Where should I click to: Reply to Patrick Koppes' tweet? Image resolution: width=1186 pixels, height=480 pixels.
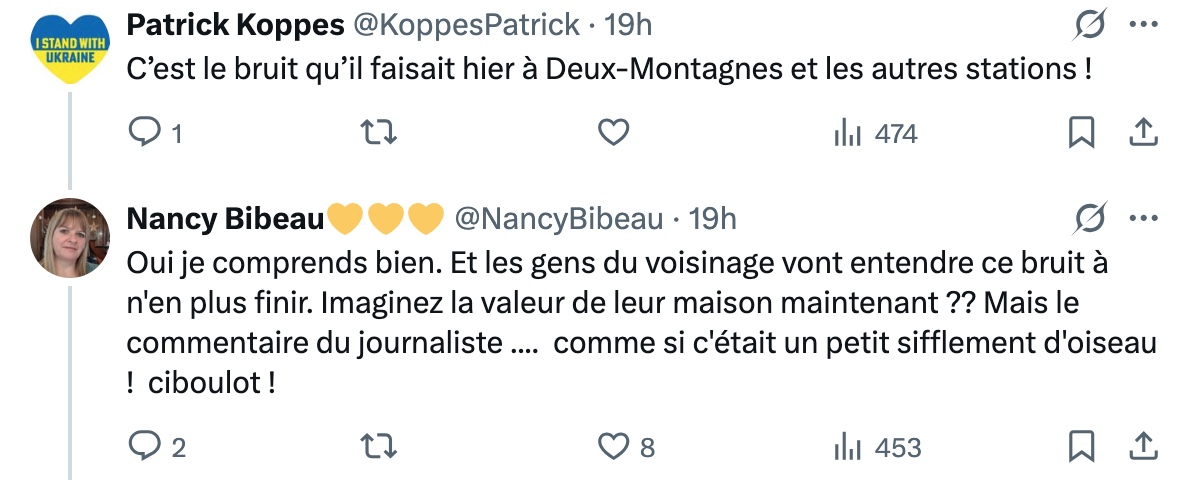146,132
